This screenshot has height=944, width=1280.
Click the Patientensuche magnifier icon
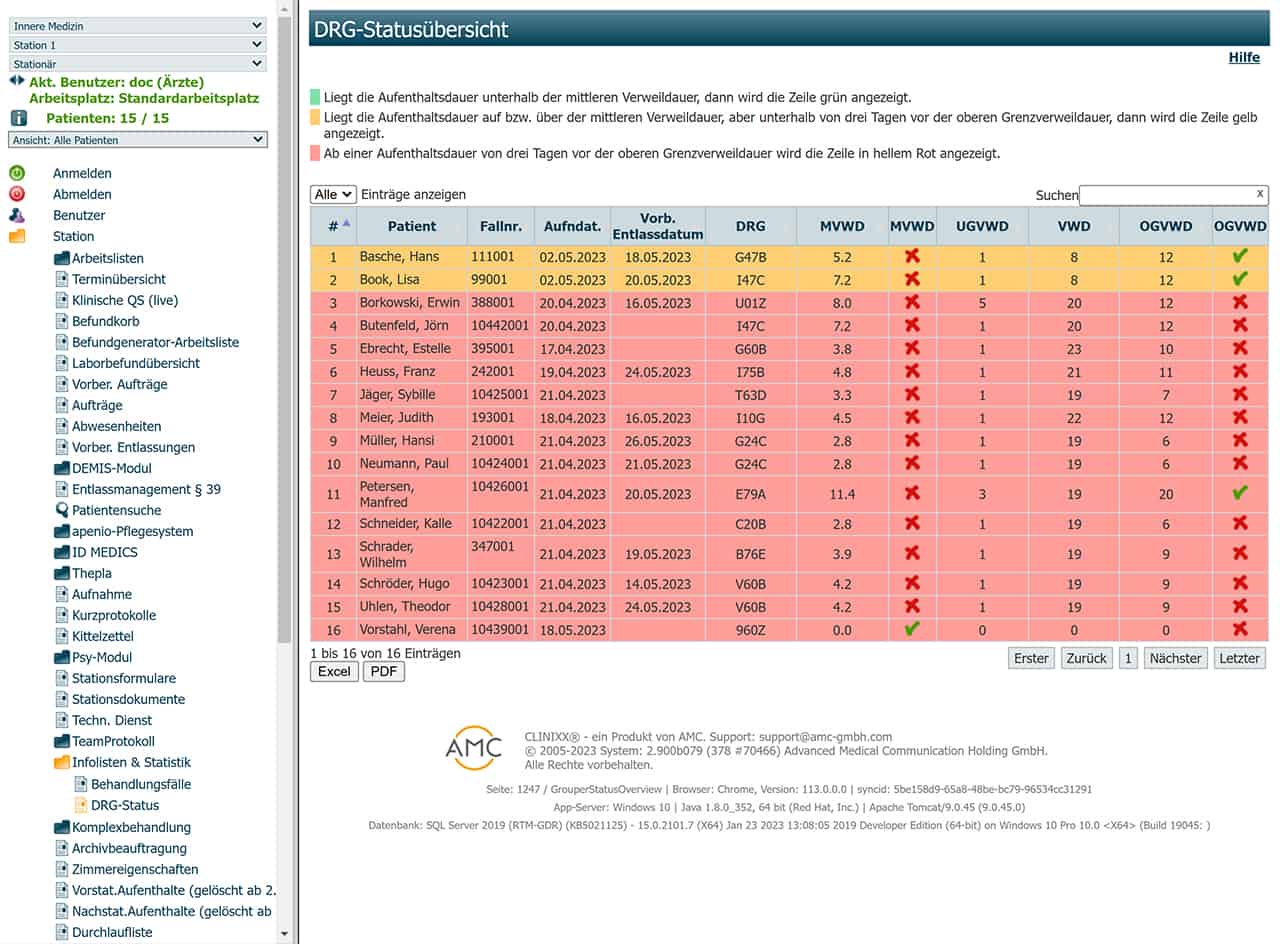click(62, 510)
